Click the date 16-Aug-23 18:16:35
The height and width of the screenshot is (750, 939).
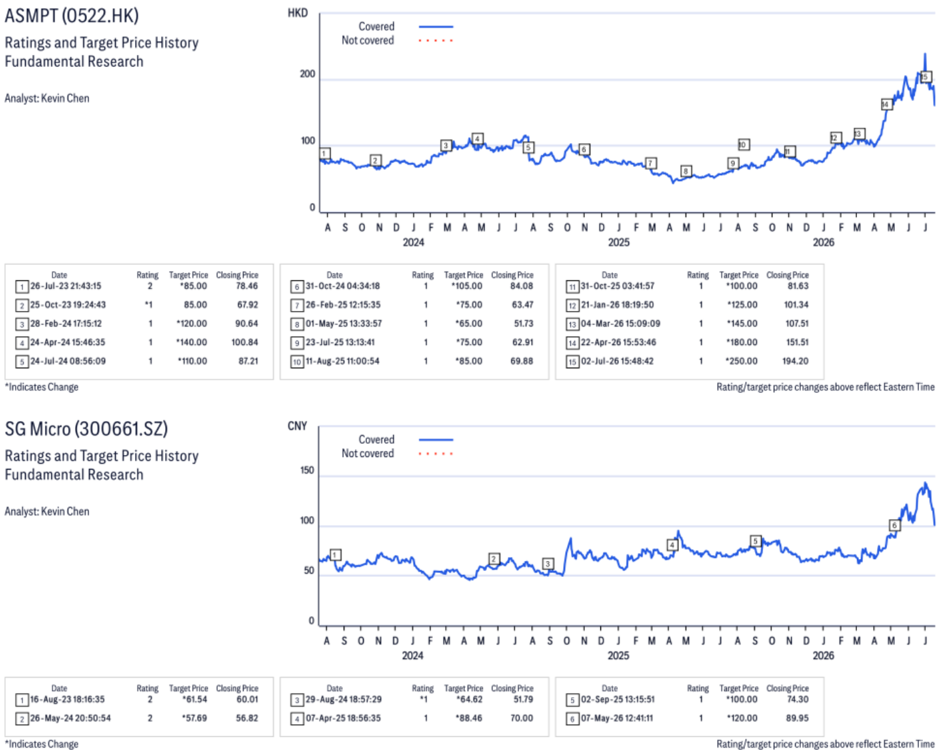pyautogui.click(x=68, y=700)
